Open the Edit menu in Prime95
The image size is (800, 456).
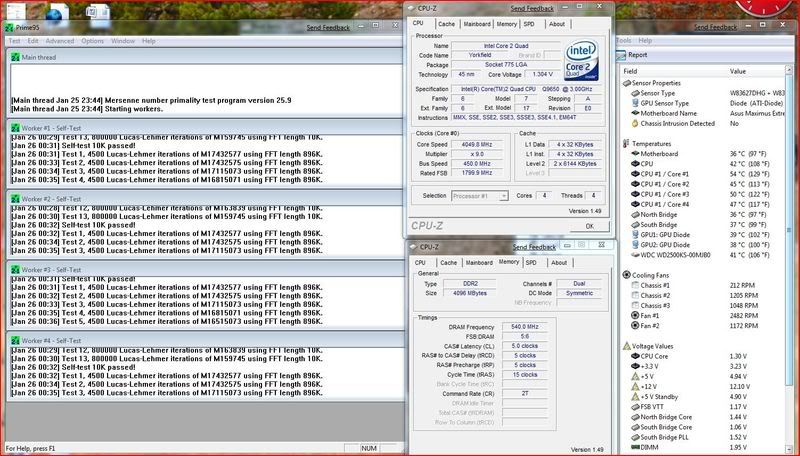(33, 41)
